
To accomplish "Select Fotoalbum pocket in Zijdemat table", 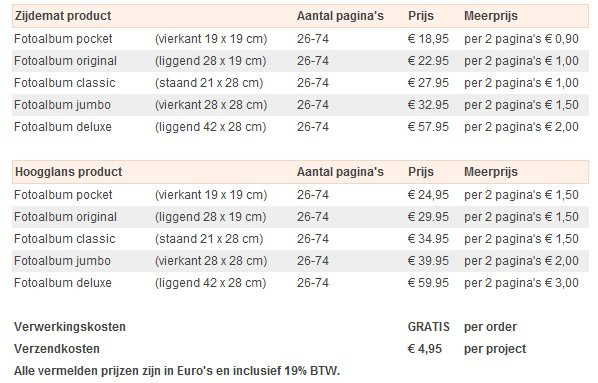I will 63,39.
